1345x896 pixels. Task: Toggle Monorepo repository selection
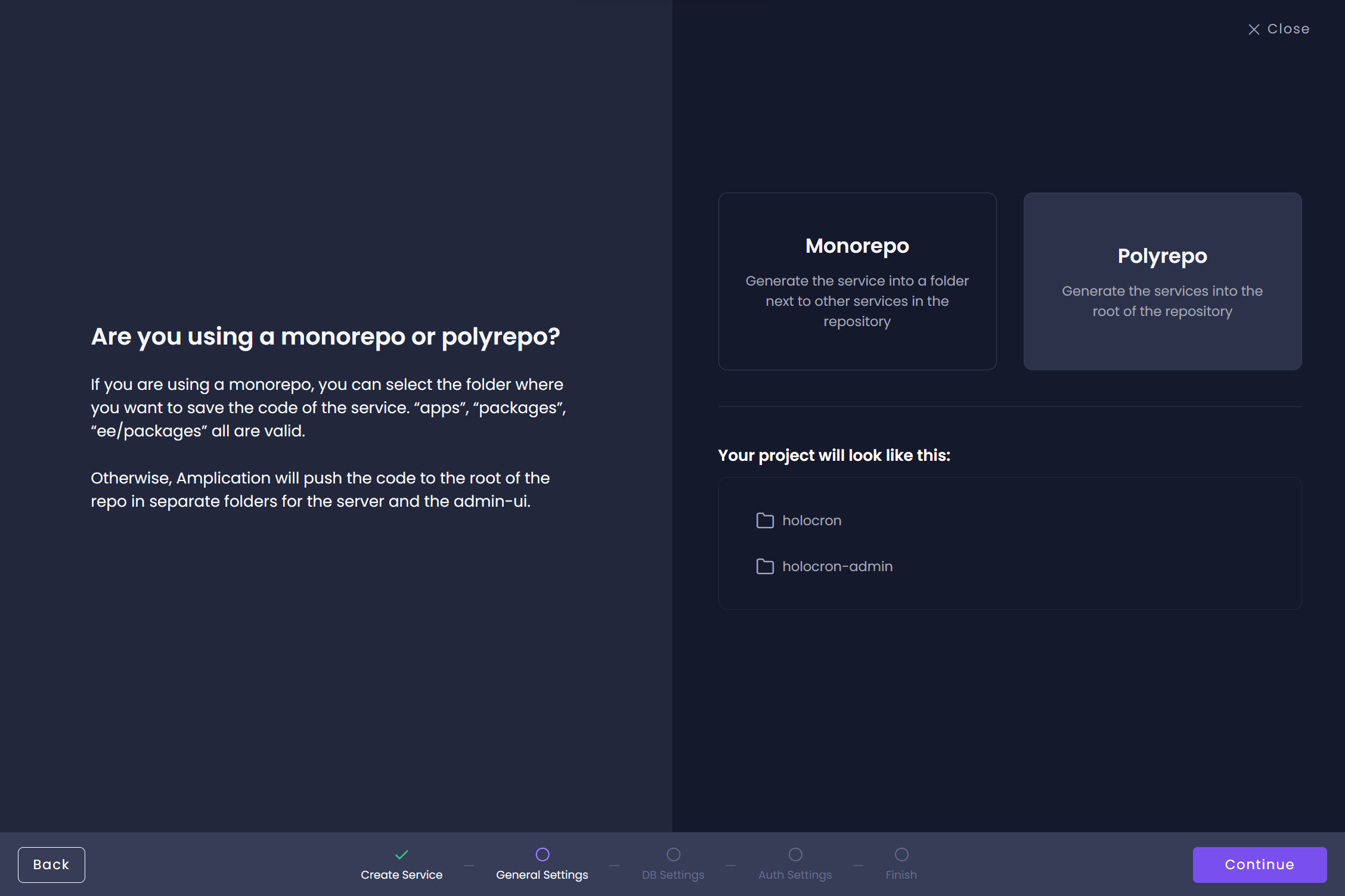click(857, 281)
